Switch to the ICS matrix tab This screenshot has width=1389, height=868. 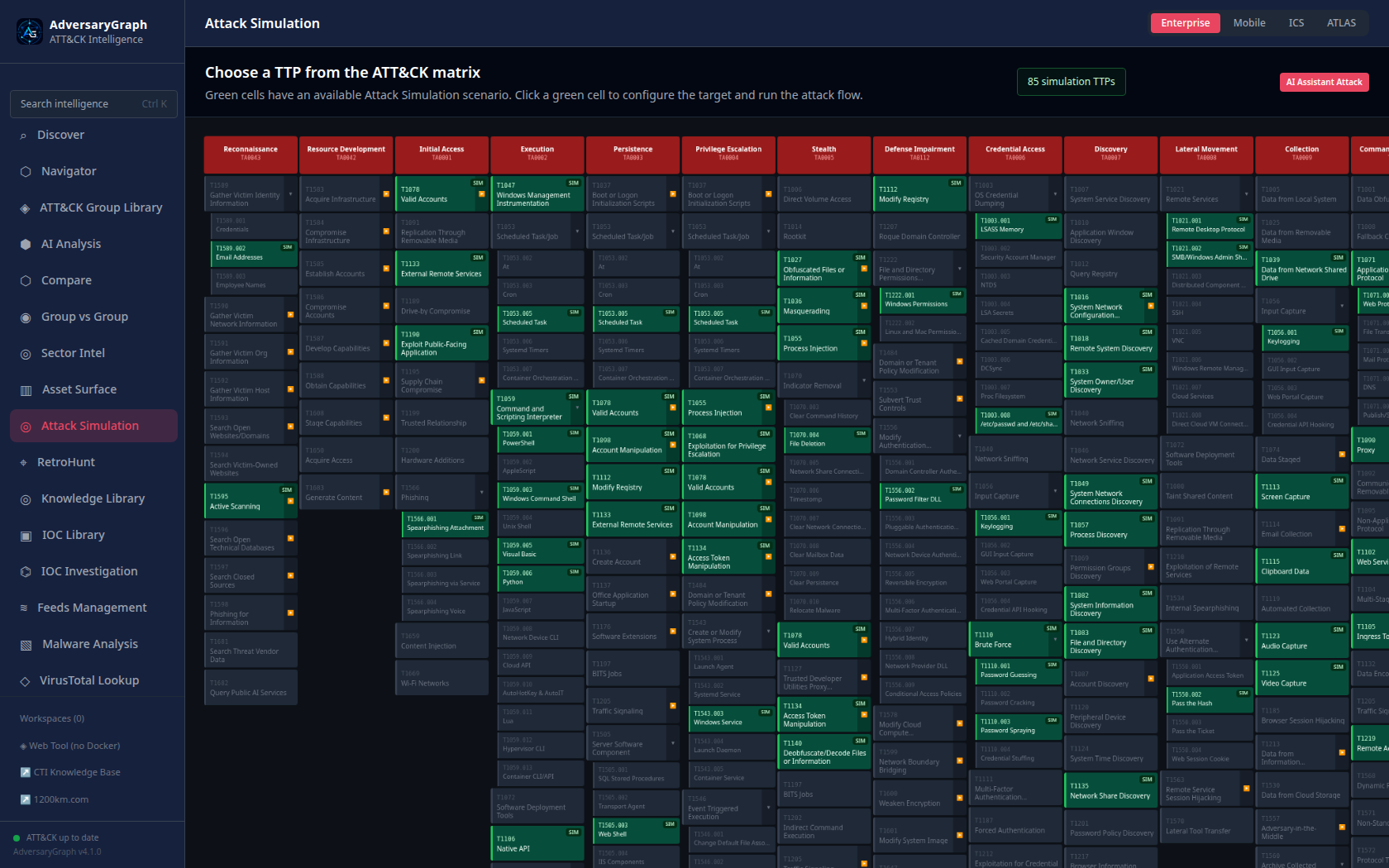[x=1296, y=23]
